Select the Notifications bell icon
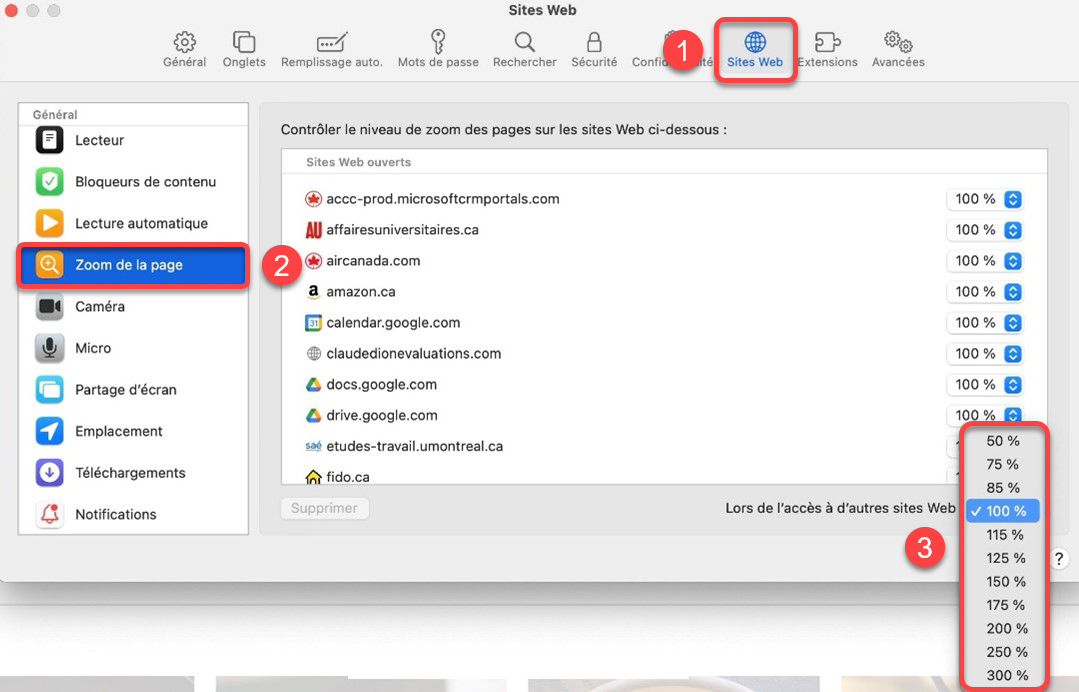Image resolution: width=1079 pixels, height=692 pixels. pyautogui.click(x=50, y=514)
